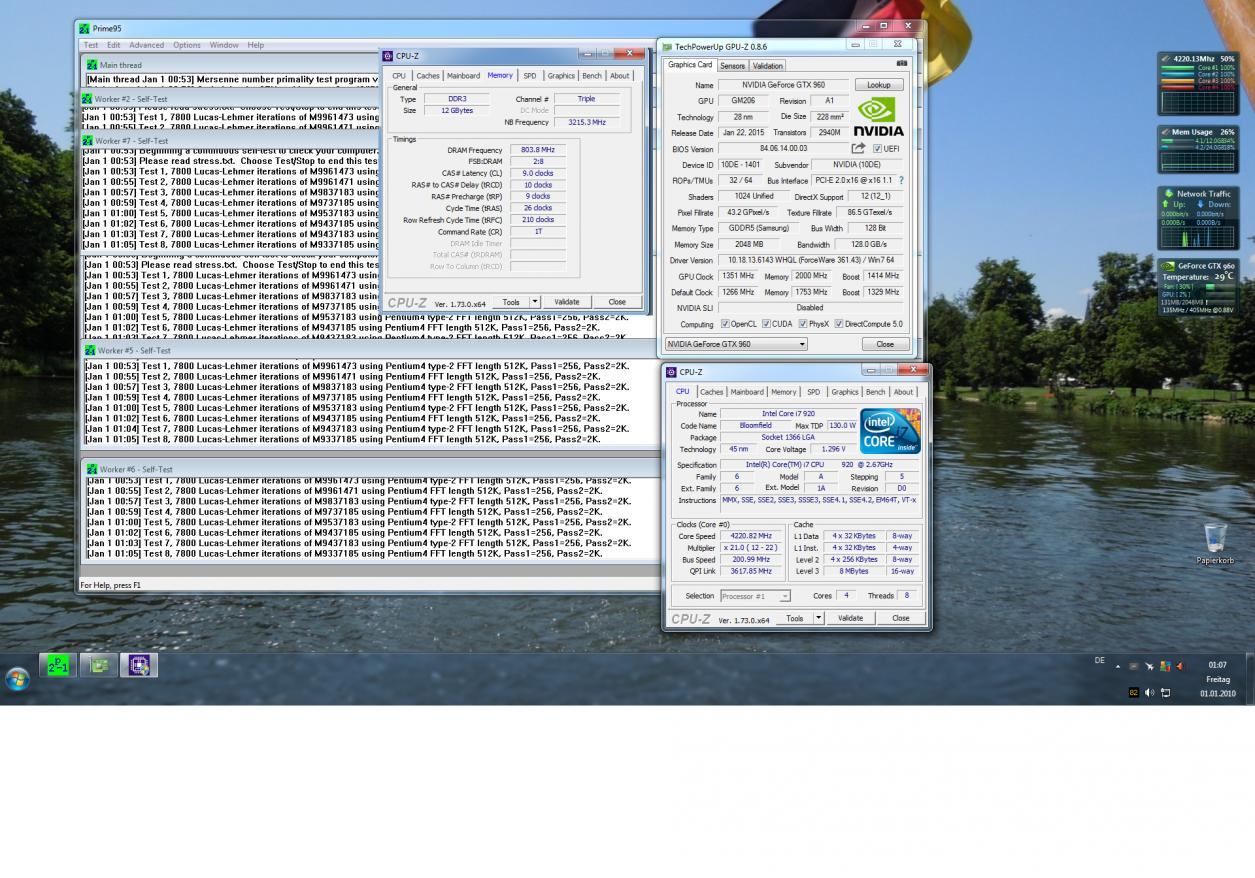Click the GPU-Z camera screenshot icon
The image size is (1255, 878).
(x=902, y=64)
